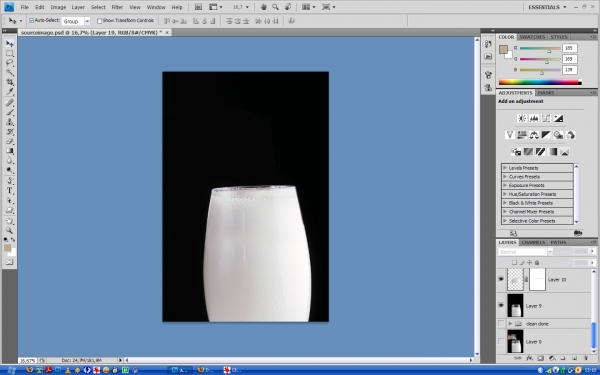
Task: Click the Hand tool in application bar
Action: pyautogui.click(x=264, y=7)
